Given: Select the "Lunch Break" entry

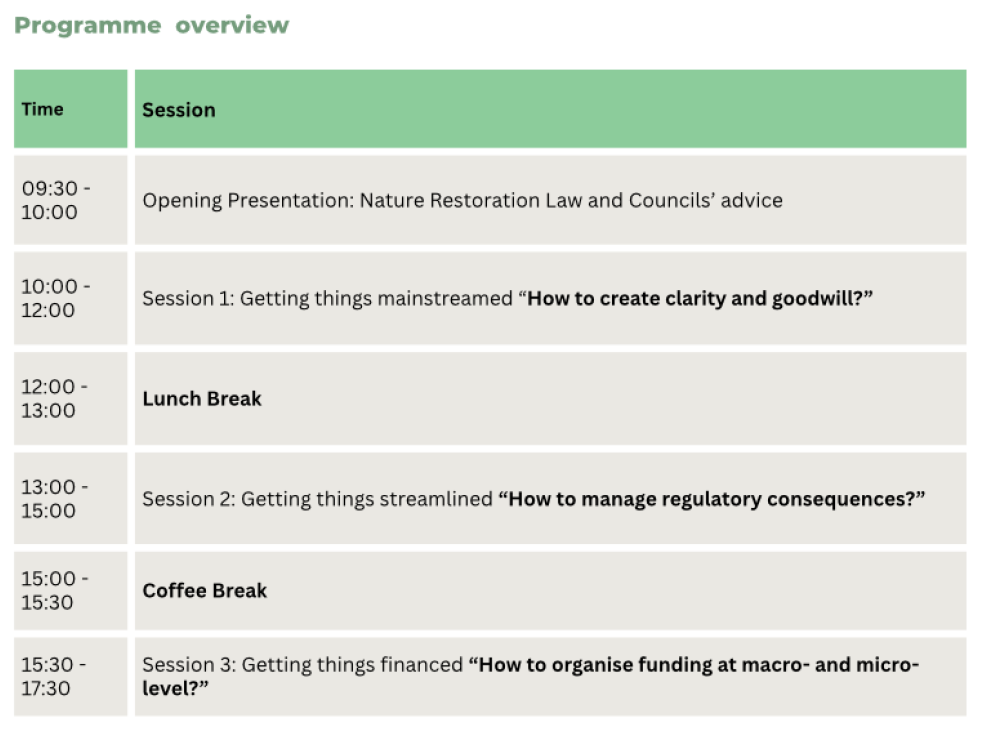Looking at the screenshot, I should pyautogui.click(x=201, y=398).
